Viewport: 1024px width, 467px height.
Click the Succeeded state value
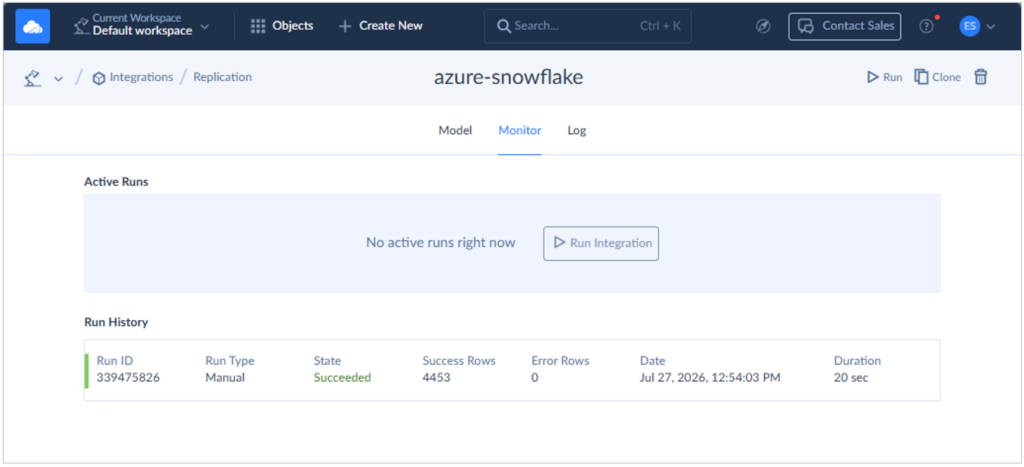coord(342,378)
